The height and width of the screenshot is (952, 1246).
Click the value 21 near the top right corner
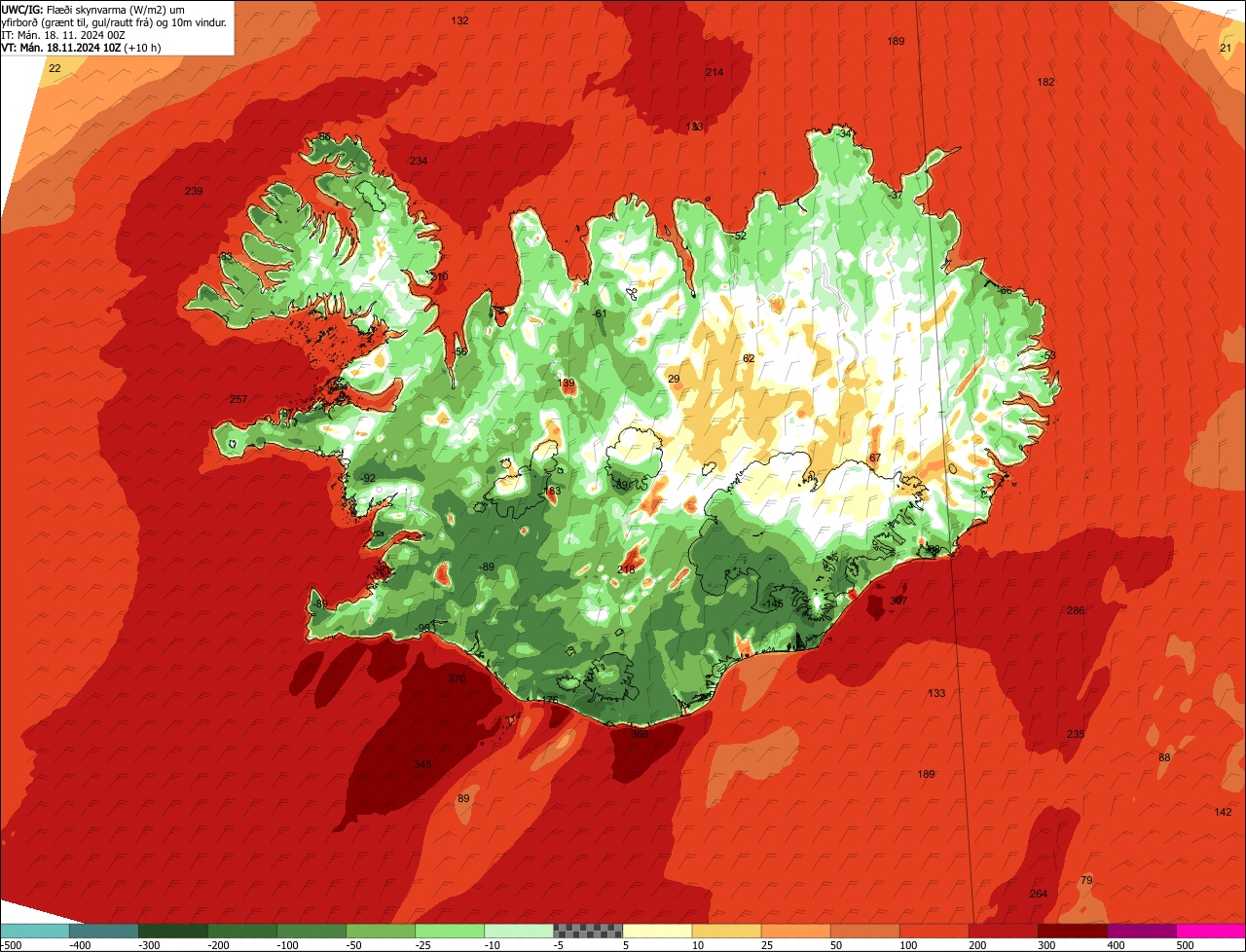coord(1226,48)
